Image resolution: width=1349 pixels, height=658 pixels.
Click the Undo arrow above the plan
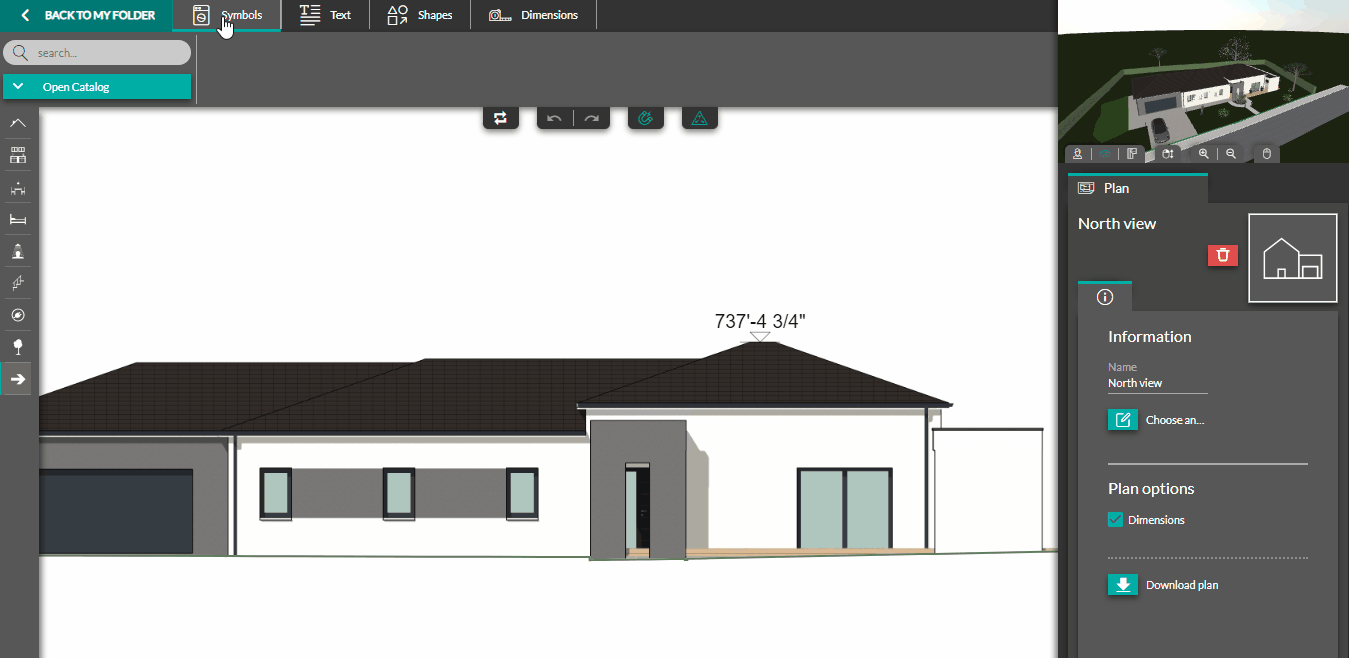pyautogui.click(x=554, y=117)
